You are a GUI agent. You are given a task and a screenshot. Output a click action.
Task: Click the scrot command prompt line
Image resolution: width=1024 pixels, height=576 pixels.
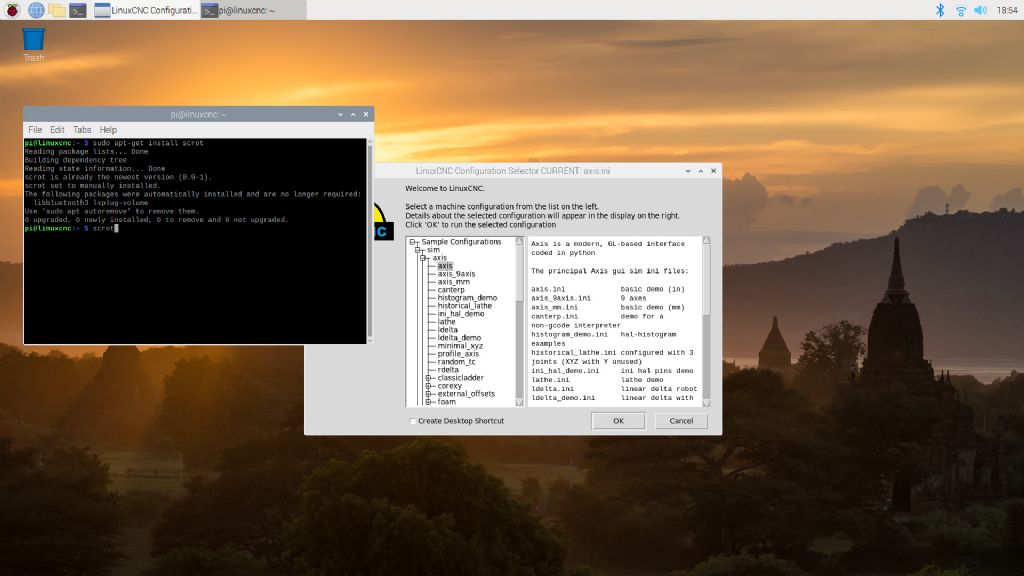tap(72, 229)
